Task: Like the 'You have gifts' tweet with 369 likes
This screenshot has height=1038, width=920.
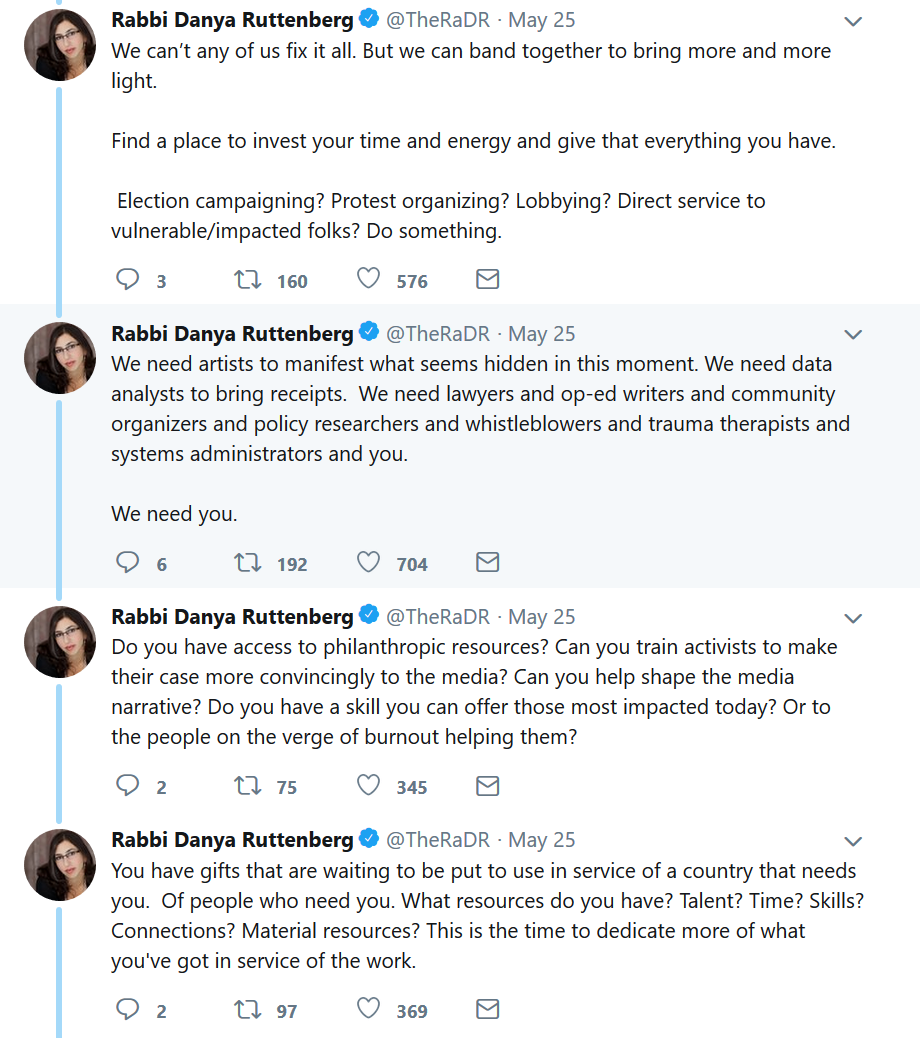Action: [369, 1010]
